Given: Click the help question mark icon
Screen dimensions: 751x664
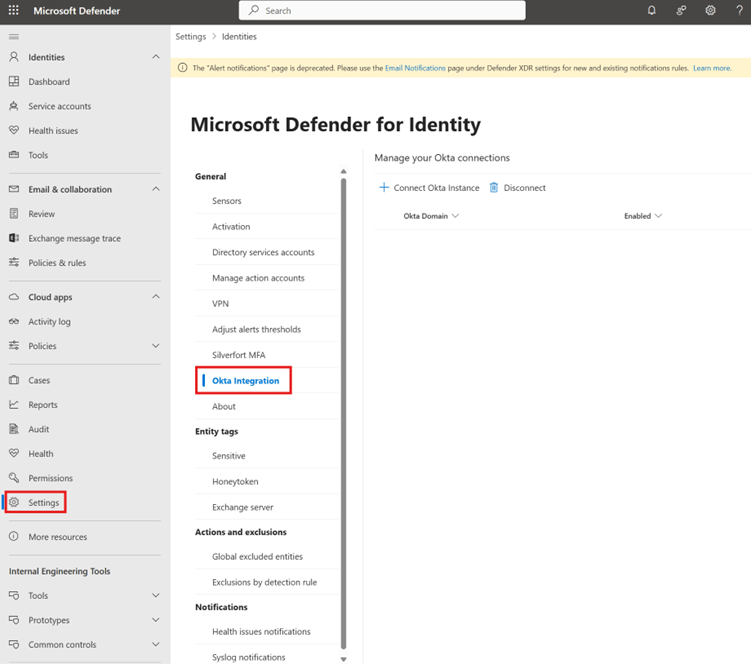Looking at the screenshot, I should [739, 10].
